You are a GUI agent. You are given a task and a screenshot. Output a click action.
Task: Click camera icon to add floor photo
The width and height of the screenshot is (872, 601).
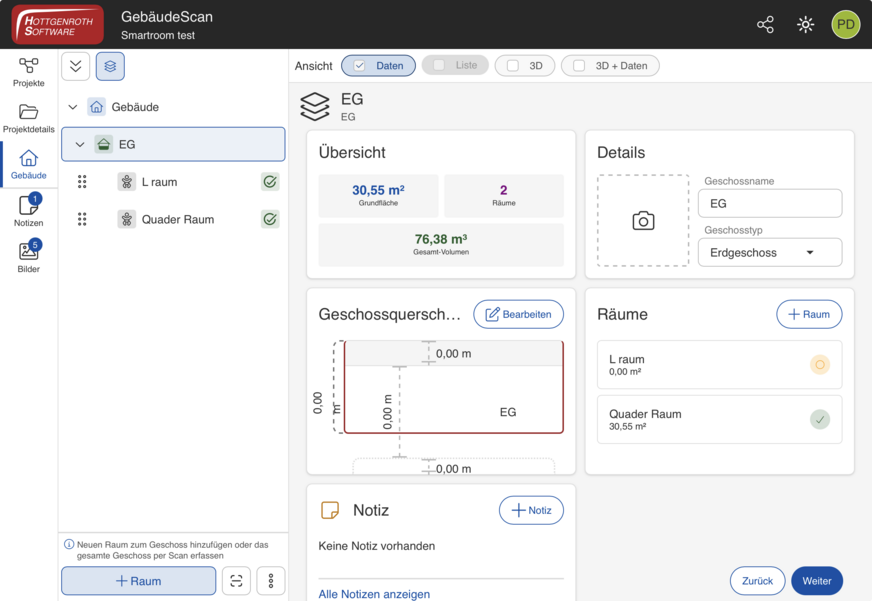[643, 221]
